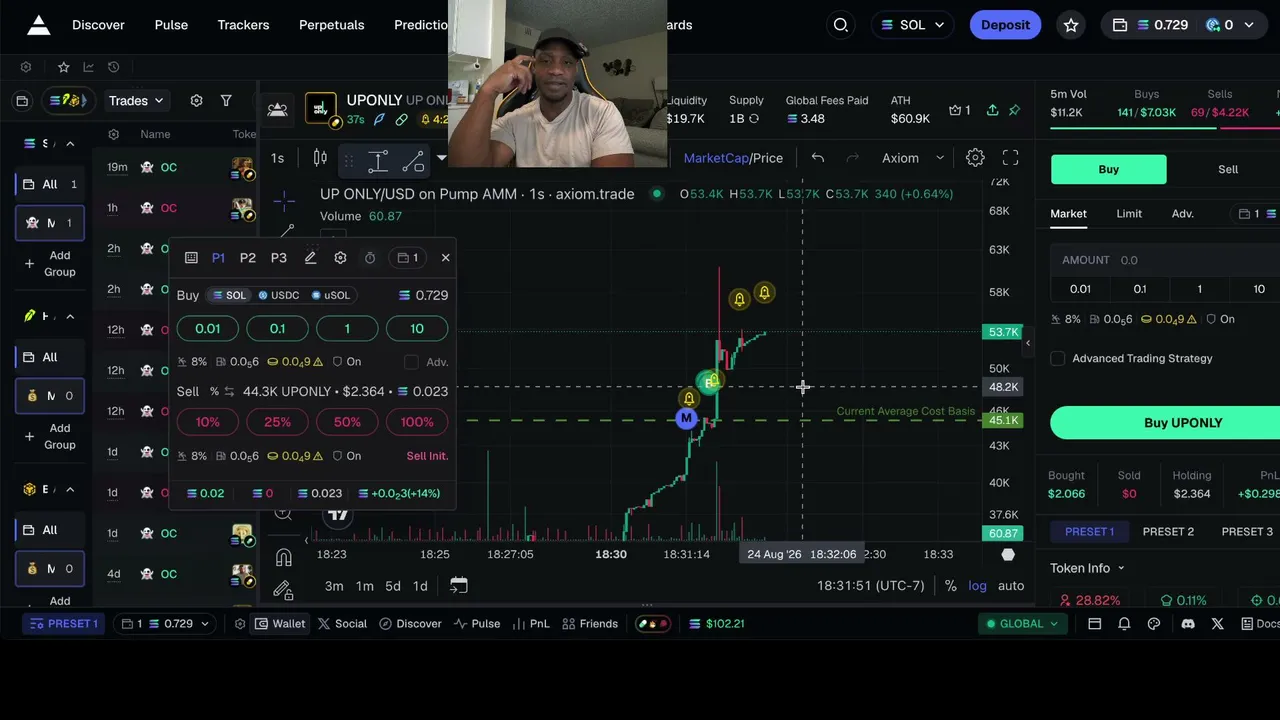
Task: Select SOL as buy currency
Action: 229,295
